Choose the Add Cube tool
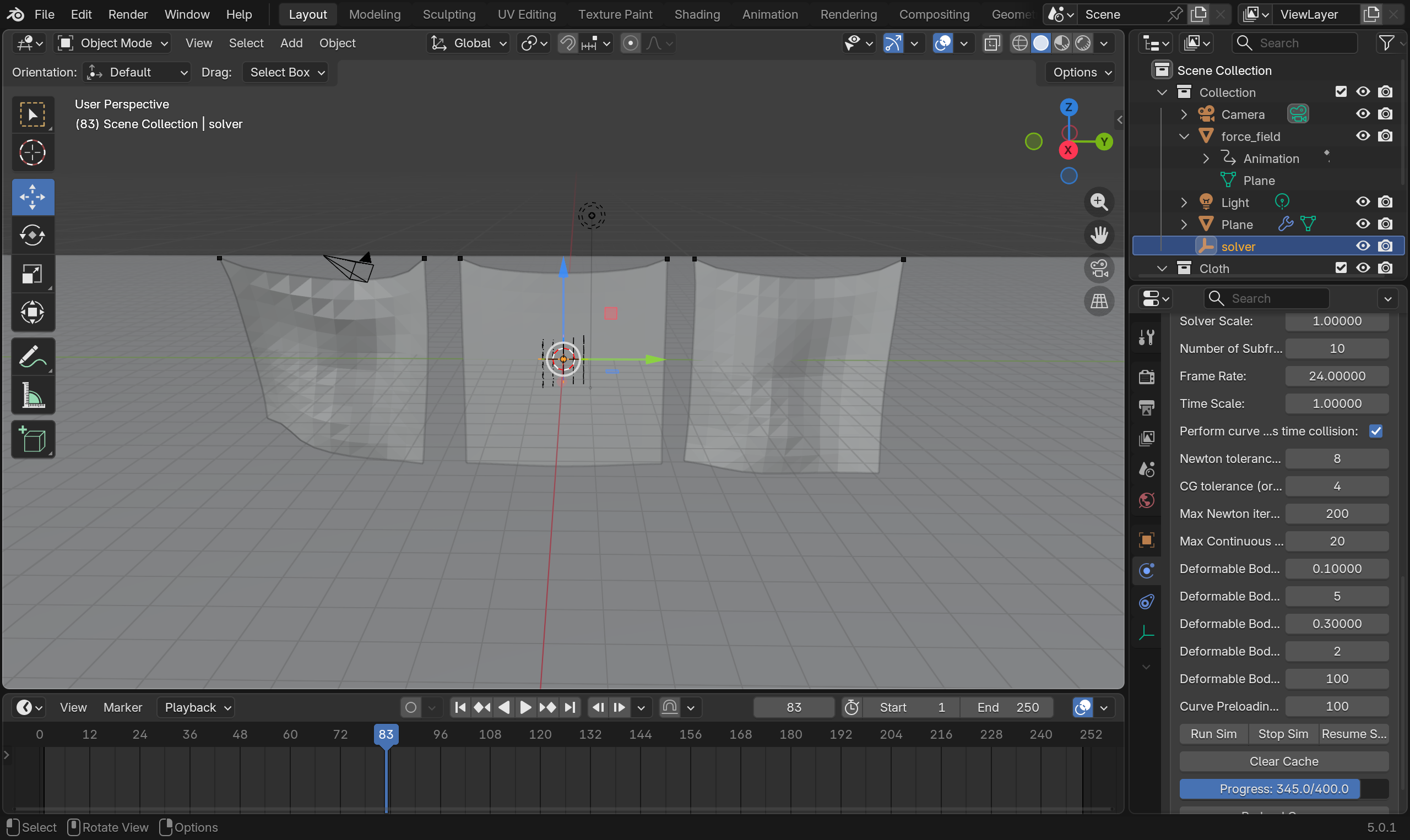Screen dimensions: 1410x840 [32, 439]
